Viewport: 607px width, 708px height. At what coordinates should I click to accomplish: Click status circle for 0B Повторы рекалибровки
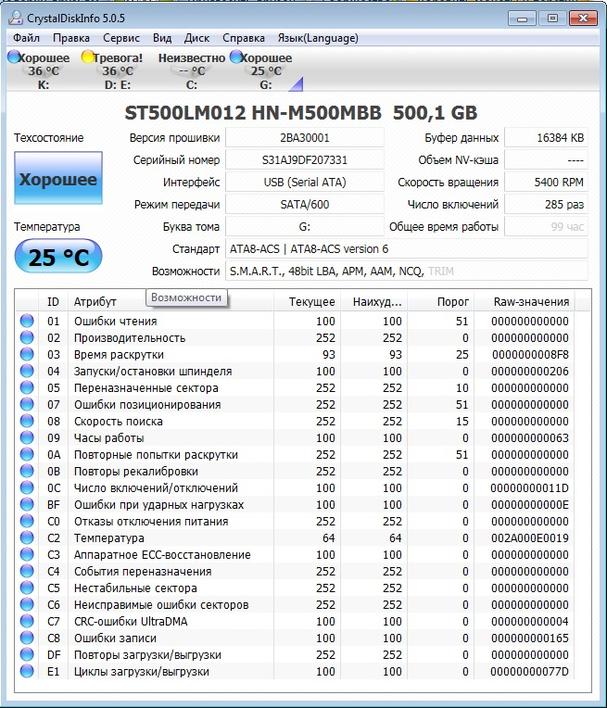click(x=27, y=471)
